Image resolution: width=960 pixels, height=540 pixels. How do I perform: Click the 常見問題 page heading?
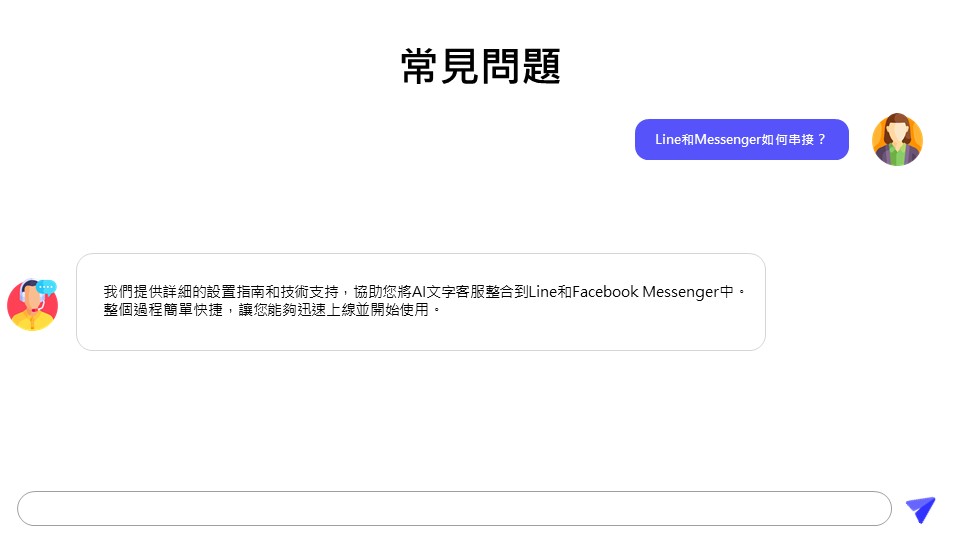pyautogui.click(x=480, y=66)
